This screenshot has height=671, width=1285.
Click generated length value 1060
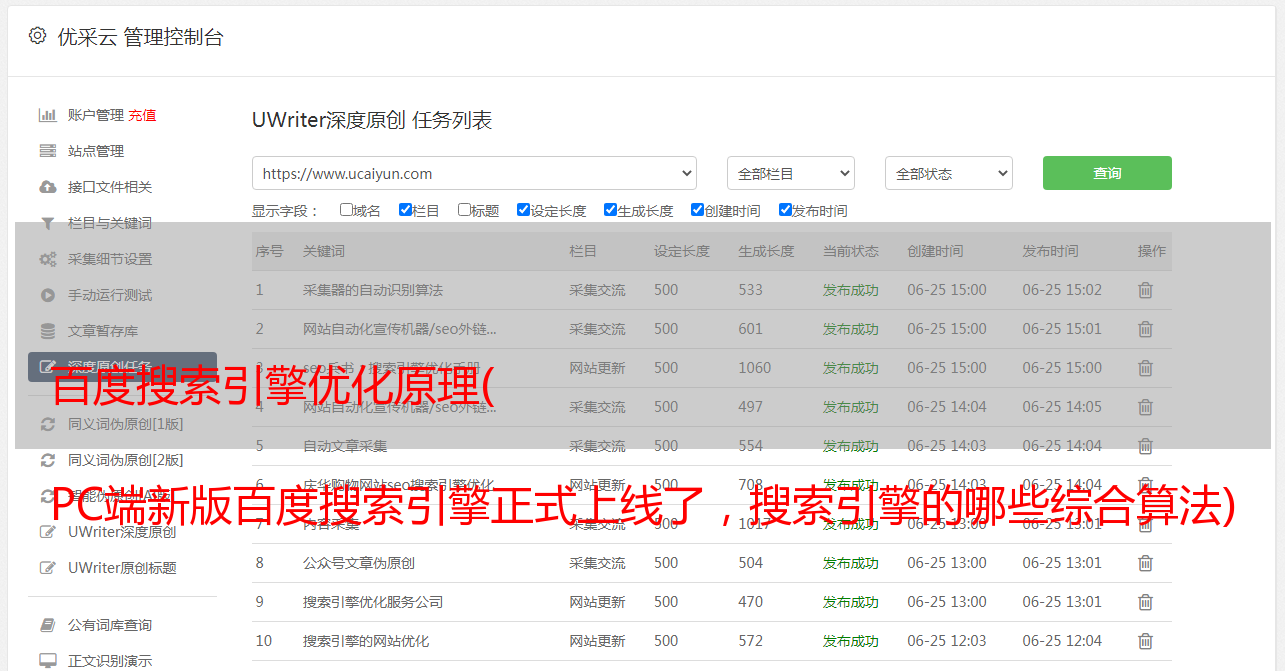coord(755,368)
